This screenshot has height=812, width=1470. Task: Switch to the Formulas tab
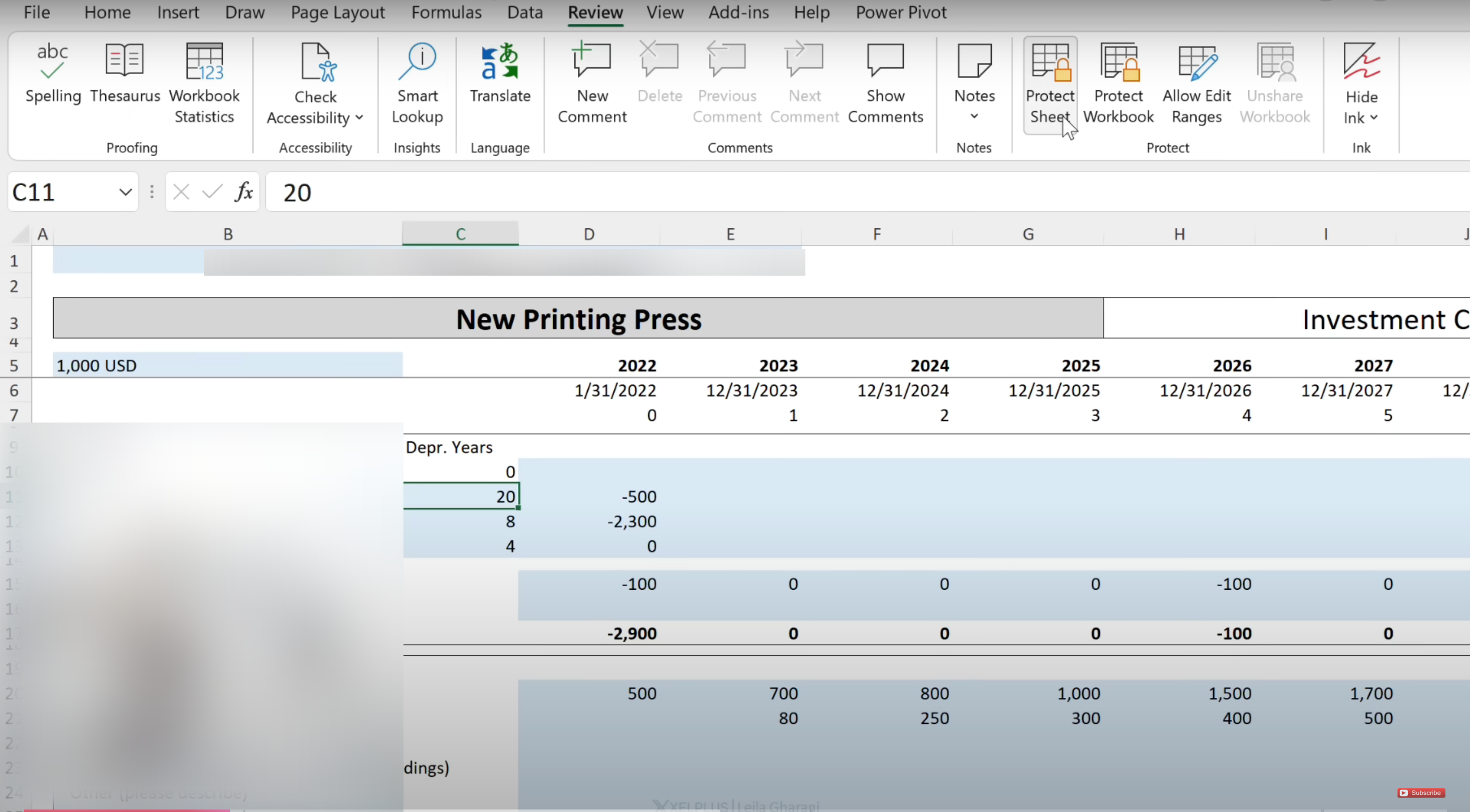tap(446, 13)
